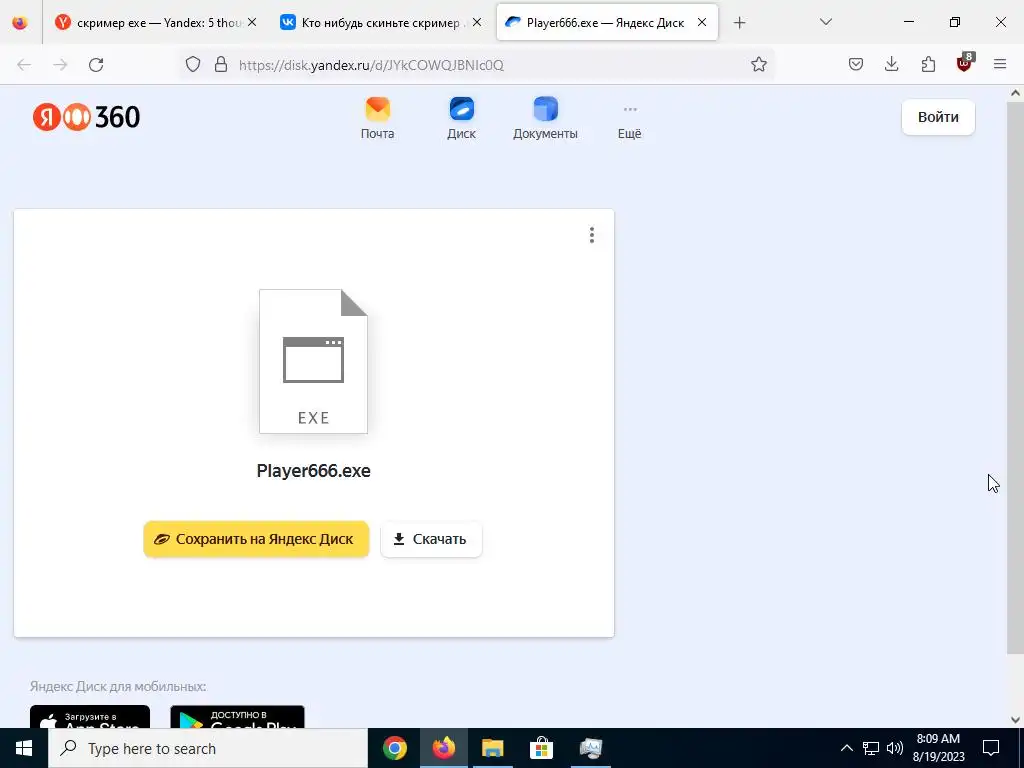Close the Yandex search tab
The image size is (1024, 768).
(x=252, y=23)
